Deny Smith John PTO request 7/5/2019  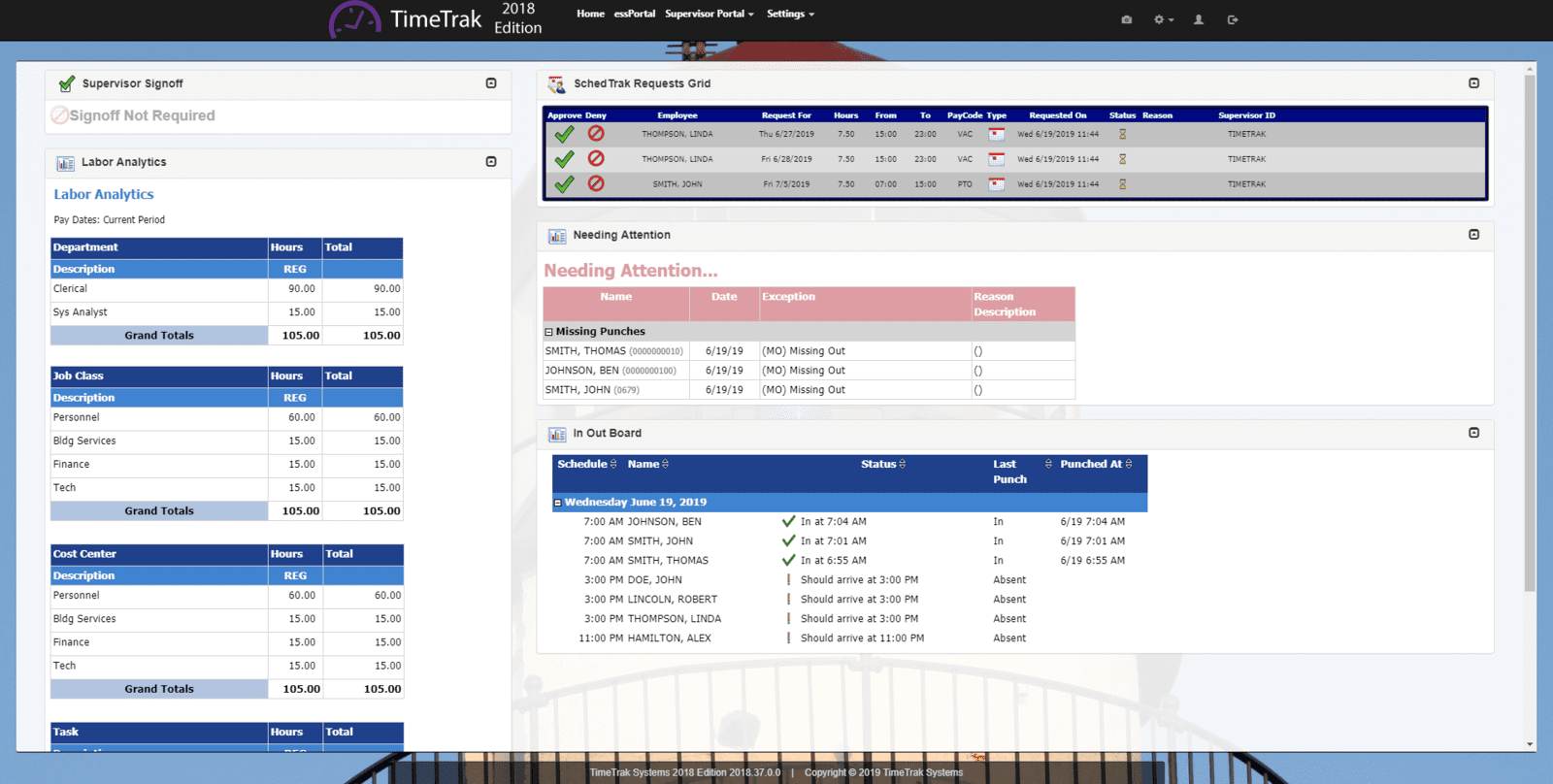pos(596,183)
